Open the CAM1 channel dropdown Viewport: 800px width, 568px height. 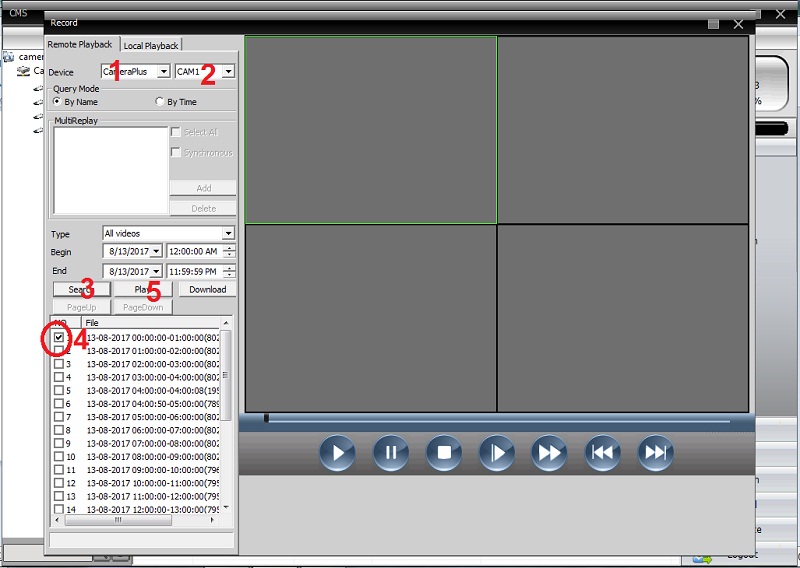pyautogui.click(x=229, y=71)
